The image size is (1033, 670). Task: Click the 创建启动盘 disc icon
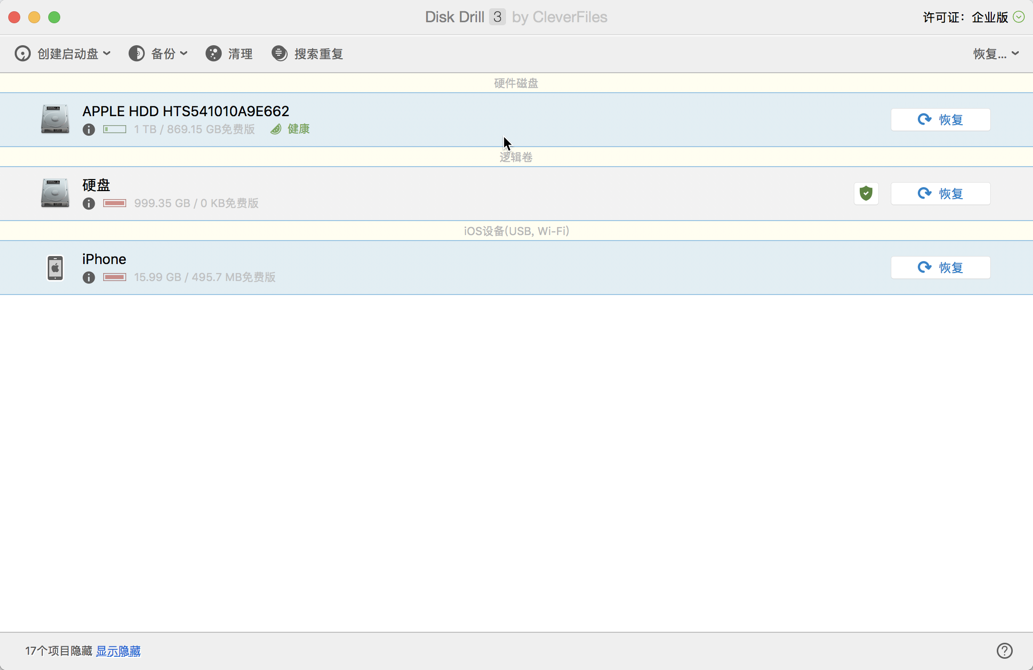[x=22, y=54]
